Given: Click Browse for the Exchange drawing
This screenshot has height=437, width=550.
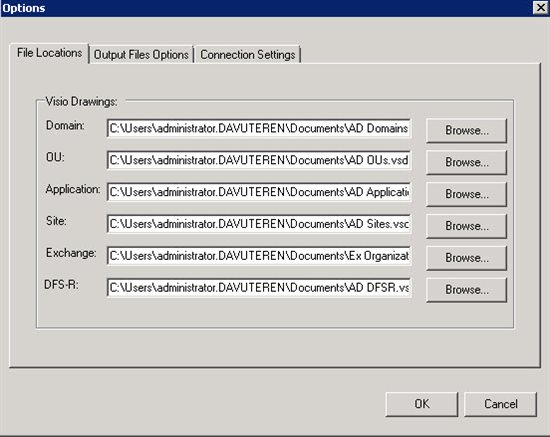Looking at the screenshot, I should tap(466, 258).
